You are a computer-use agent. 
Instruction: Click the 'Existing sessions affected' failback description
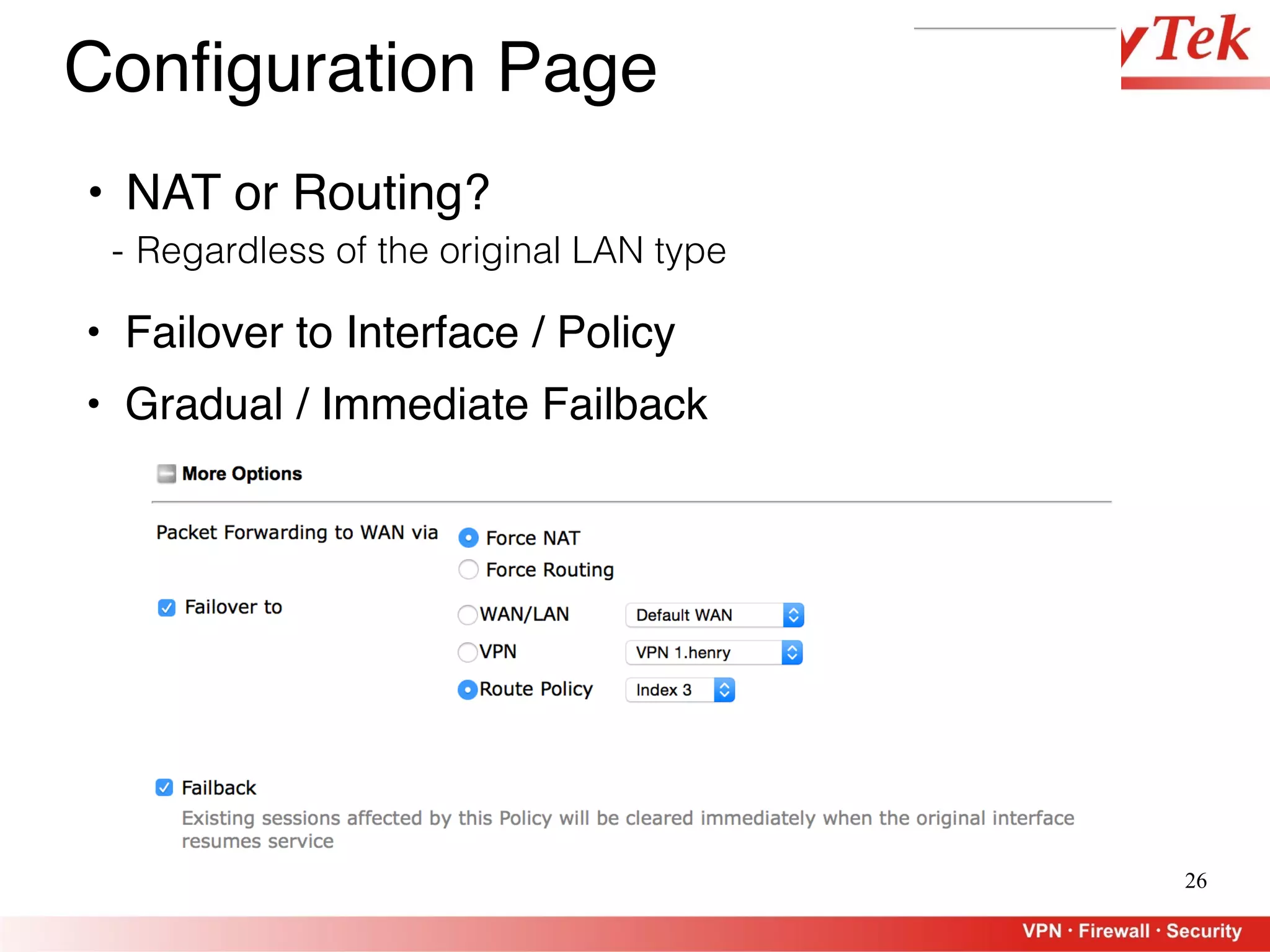(628, 829)
